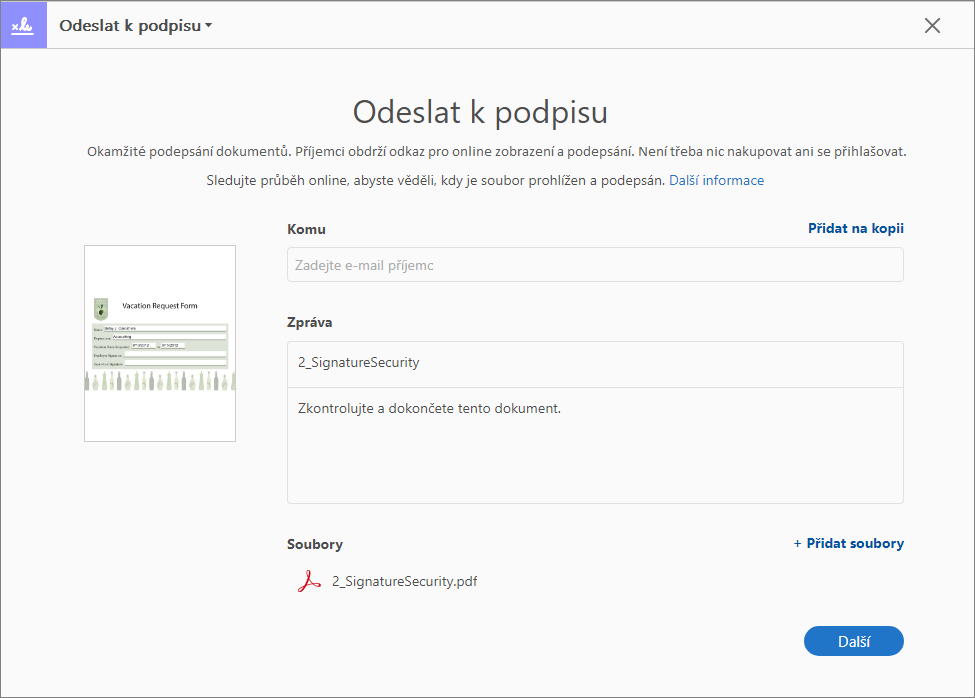Viewport: 975px width, 698px height.
Task: Open the Další informace link
Action: coord(716,181)
